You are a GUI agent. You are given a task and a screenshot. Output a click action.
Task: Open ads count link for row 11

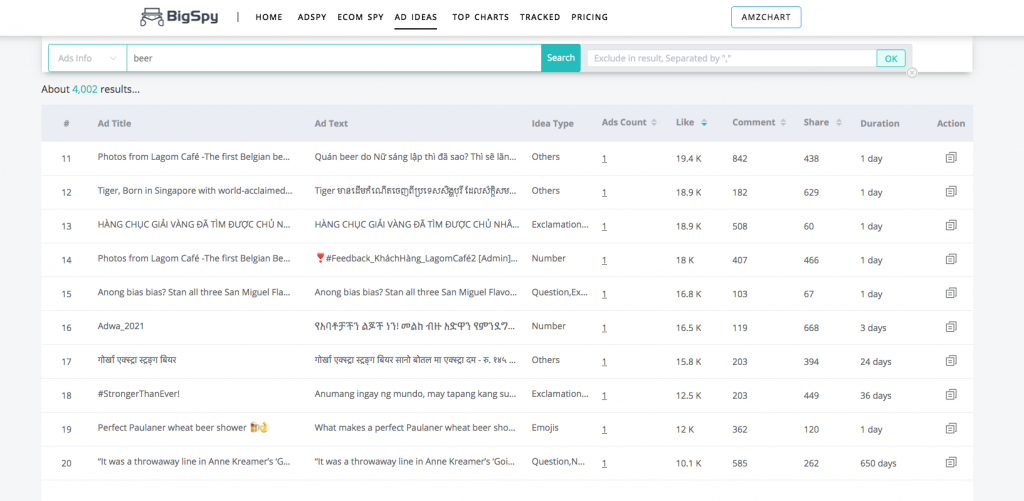pos(604,159)
